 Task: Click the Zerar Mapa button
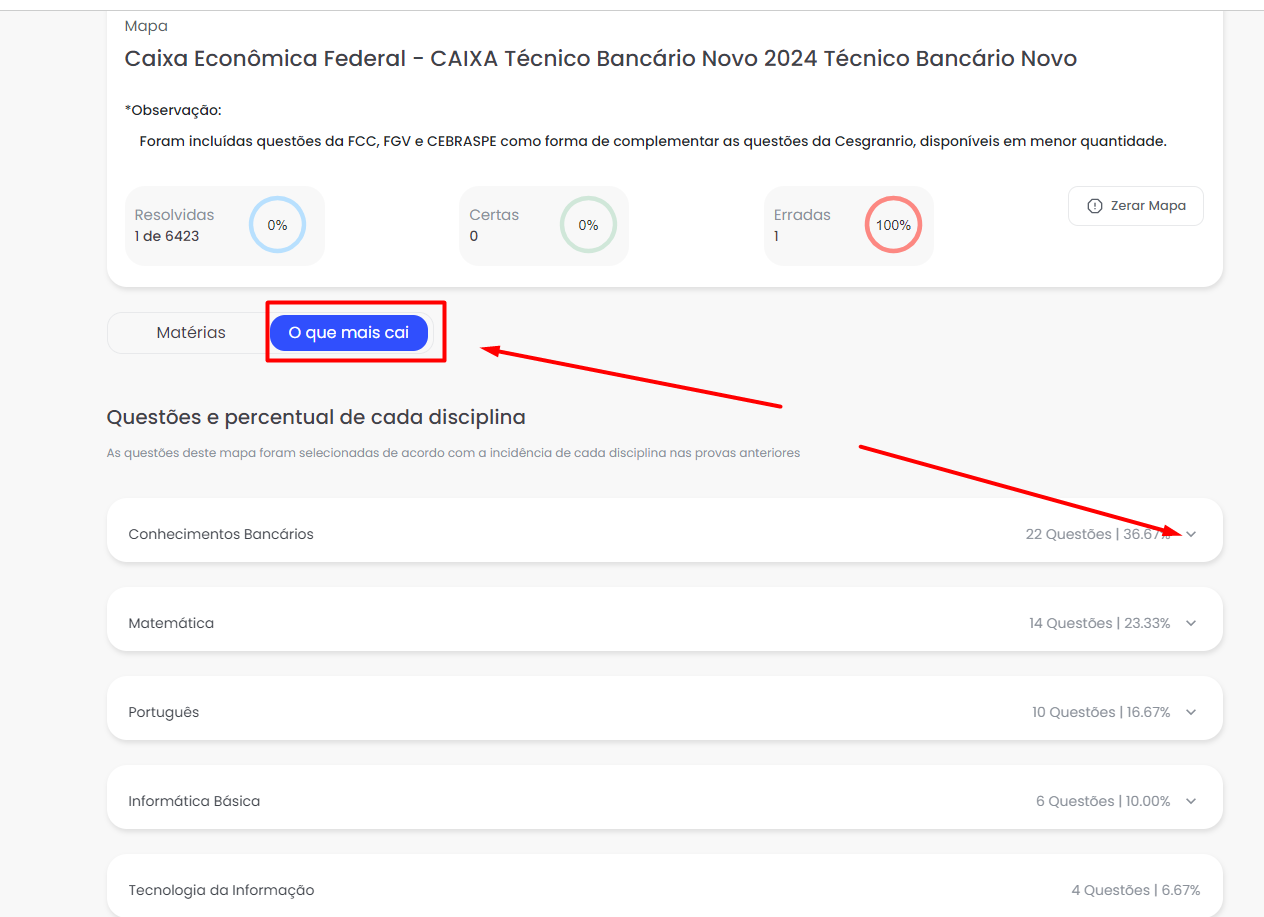tap(1135, 206)
